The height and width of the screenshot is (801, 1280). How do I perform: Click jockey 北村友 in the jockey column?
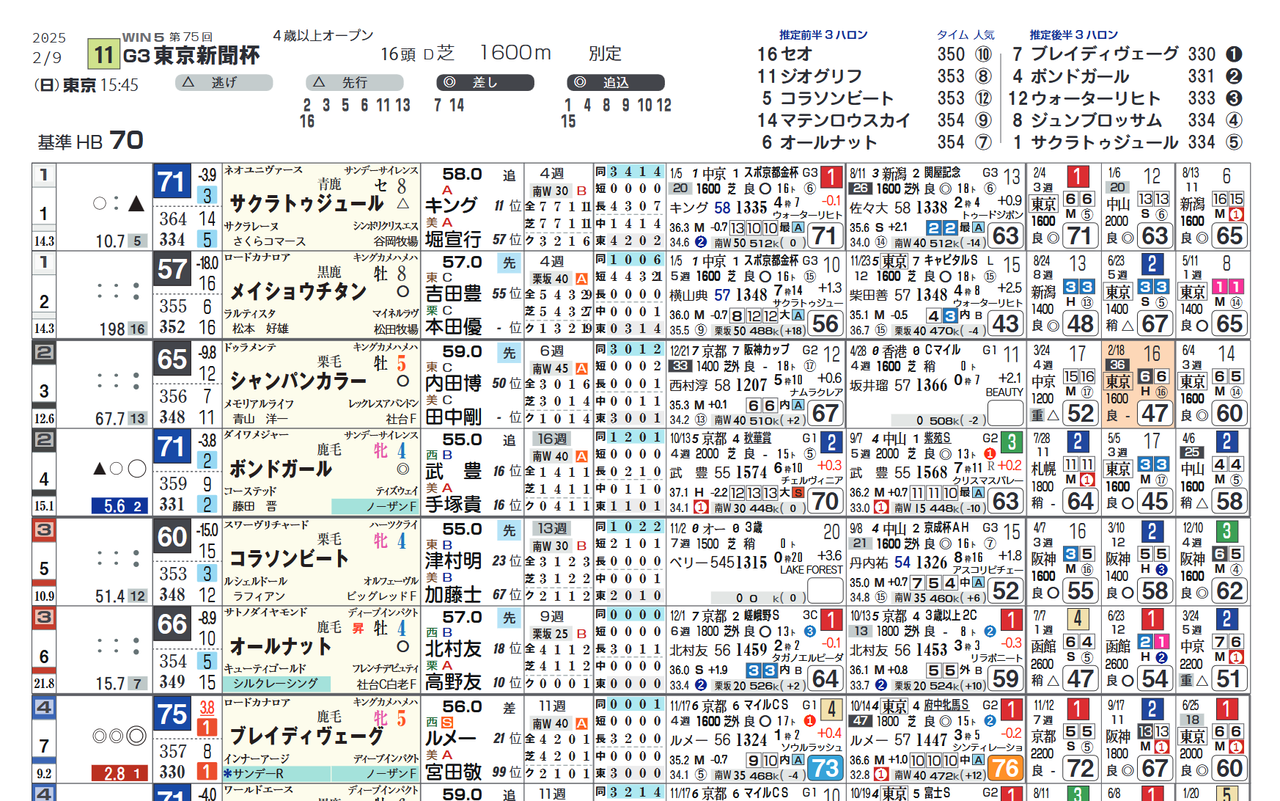(453, 649)
